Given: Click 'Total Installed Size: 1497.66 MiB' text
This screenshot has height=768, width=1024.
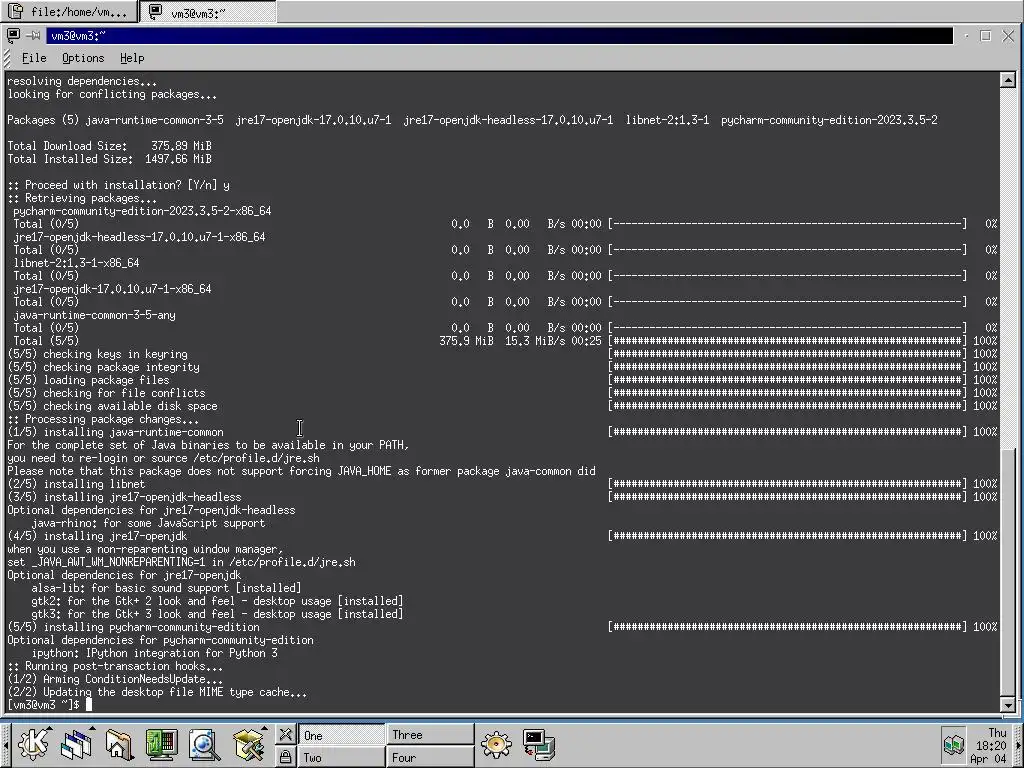Looking at the screenshot, I should pyautogui.click(x=109, y=159).
